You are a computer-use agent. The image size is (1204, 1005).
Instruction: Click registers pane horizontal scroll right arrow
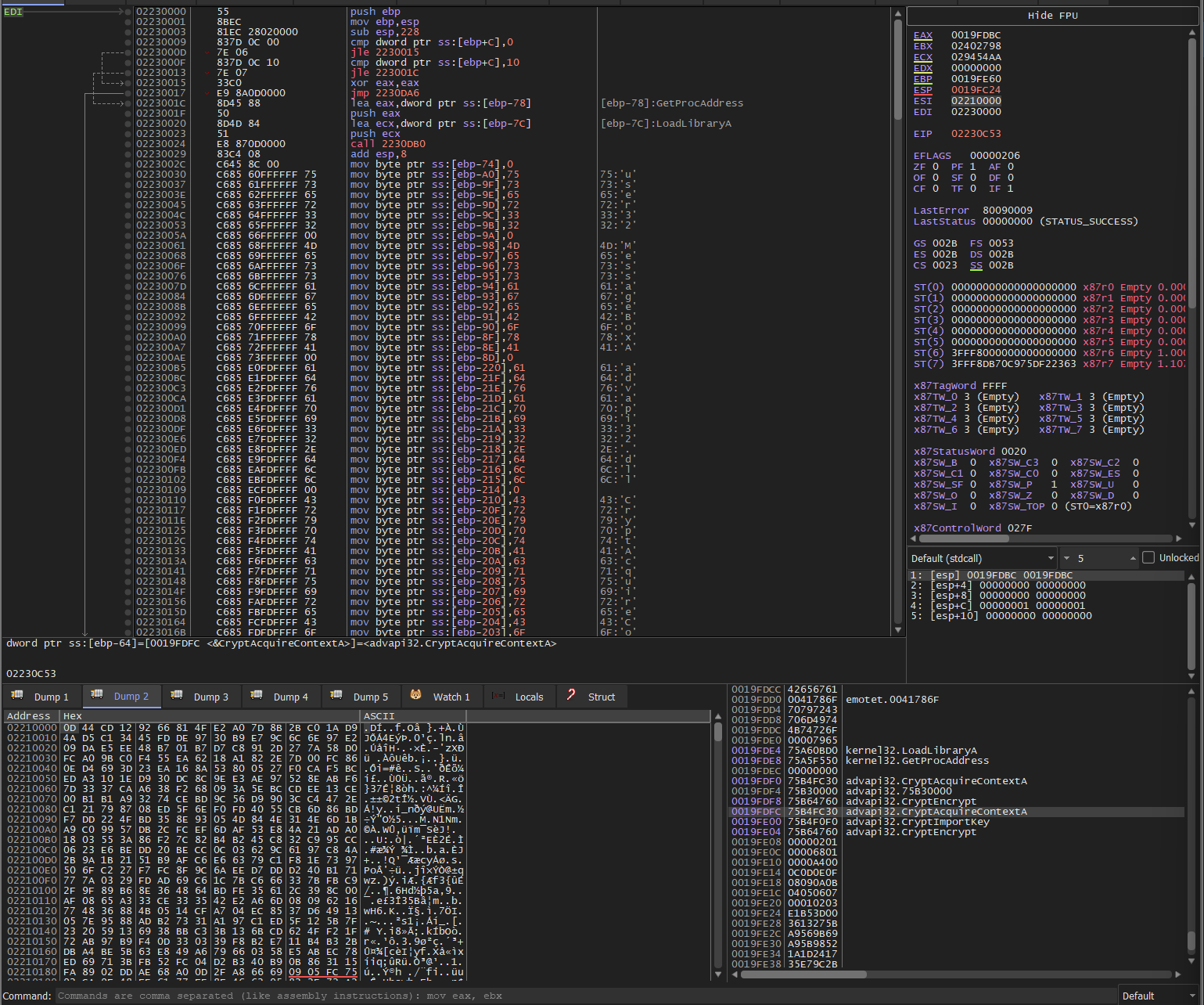(x=1179, y=539)
